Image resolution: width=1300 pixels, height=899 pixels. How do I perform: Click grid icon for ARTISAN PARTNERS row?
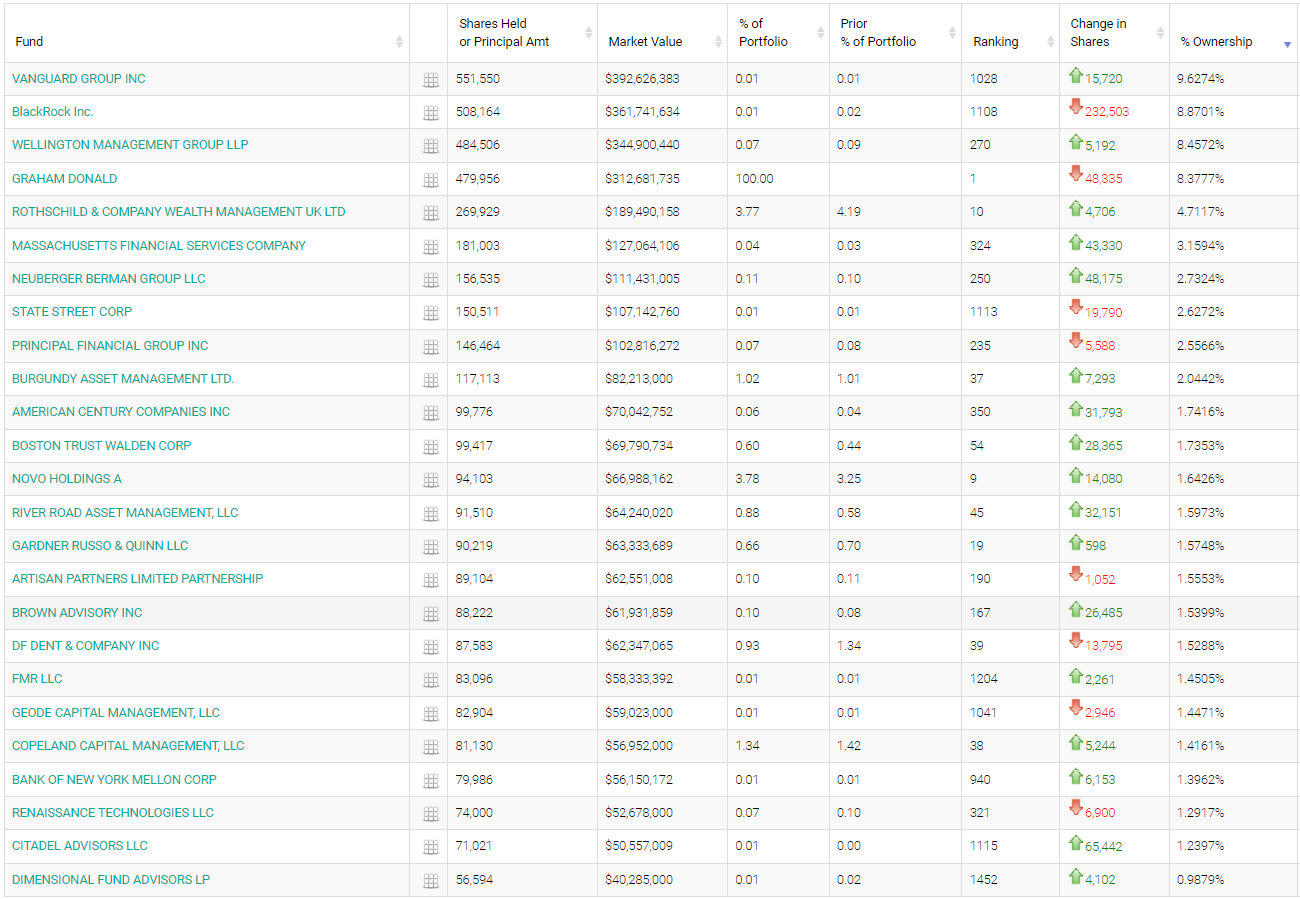tap(431, 580)
